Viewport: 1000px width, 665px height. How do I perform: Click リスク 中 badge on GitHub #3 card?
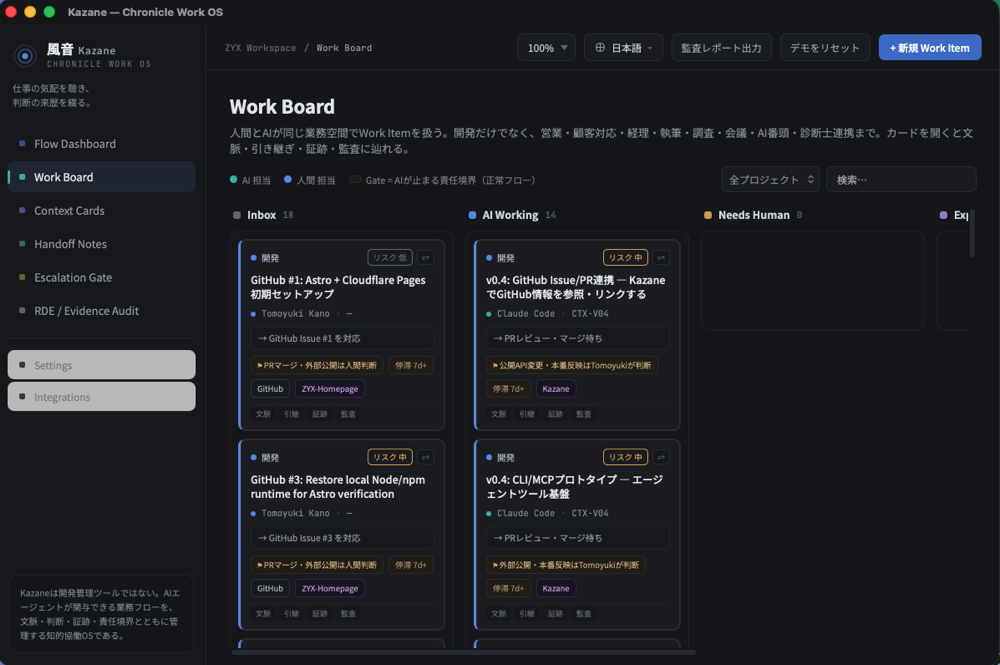(390, 457)
